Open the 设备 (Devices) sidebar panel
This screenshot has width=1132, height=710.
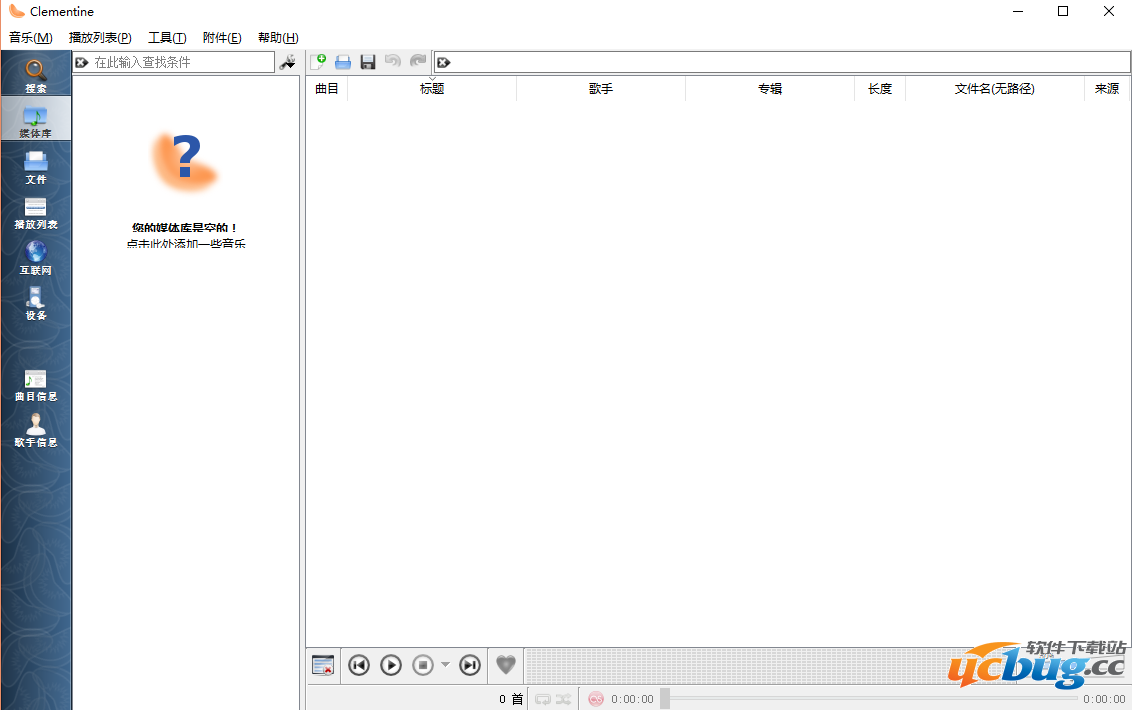(36, 303)
